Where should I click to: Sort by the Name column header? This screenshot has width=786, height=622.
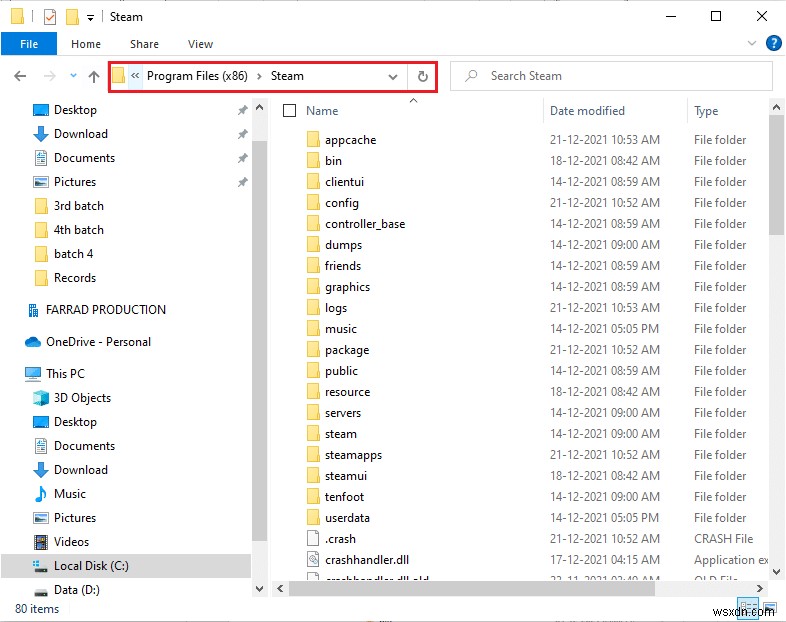point(322,111)
